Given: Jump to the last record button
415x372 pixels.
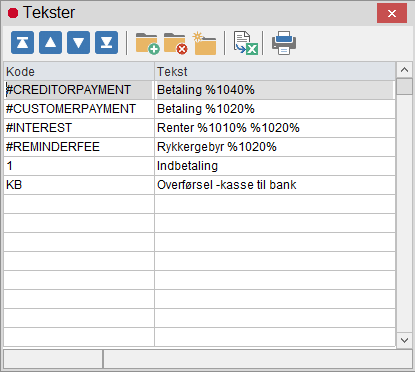Looking at the screenshot, I should (x=106, y=43).
